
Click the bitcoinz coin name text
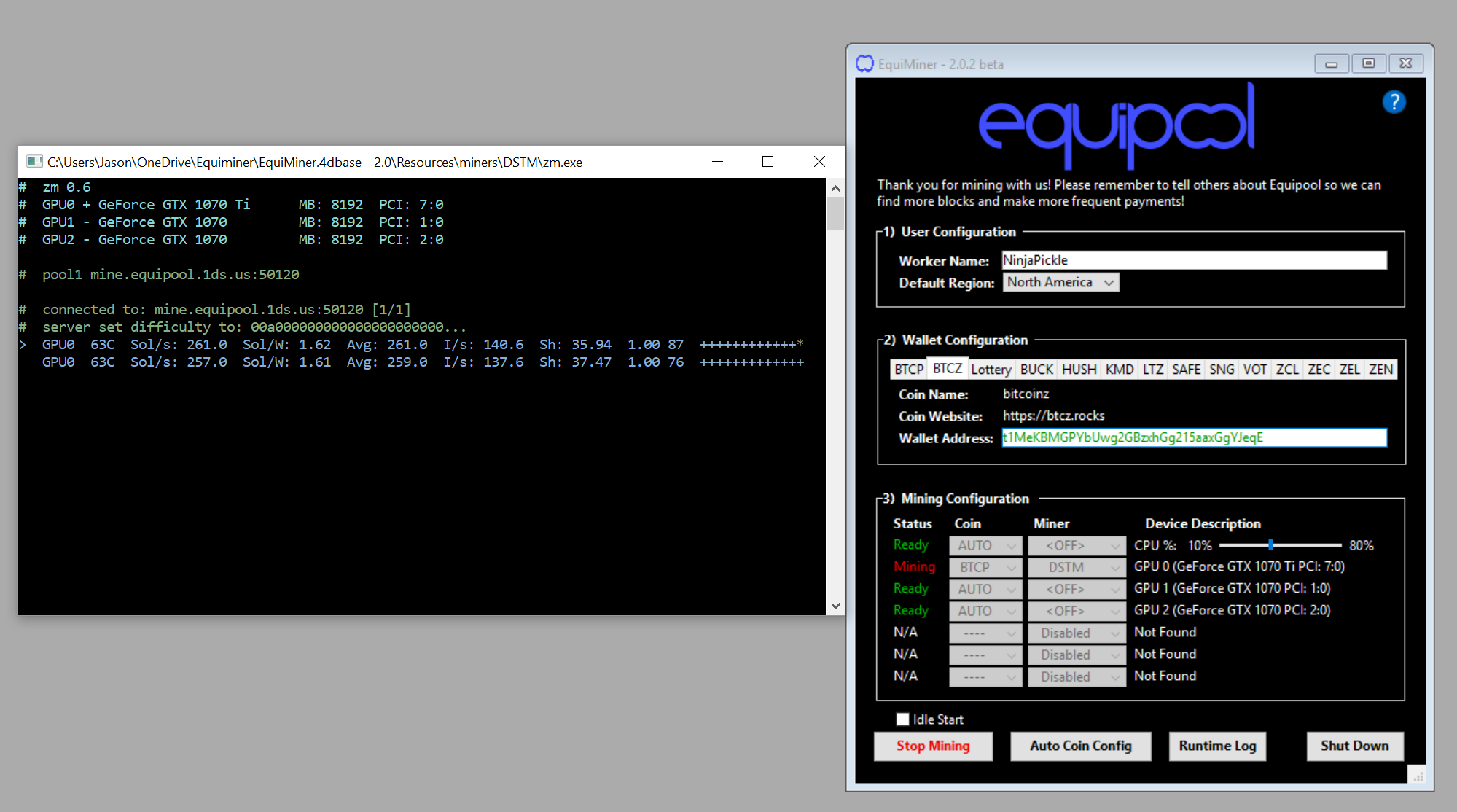pyautogui.click(x=1026, y=394)
